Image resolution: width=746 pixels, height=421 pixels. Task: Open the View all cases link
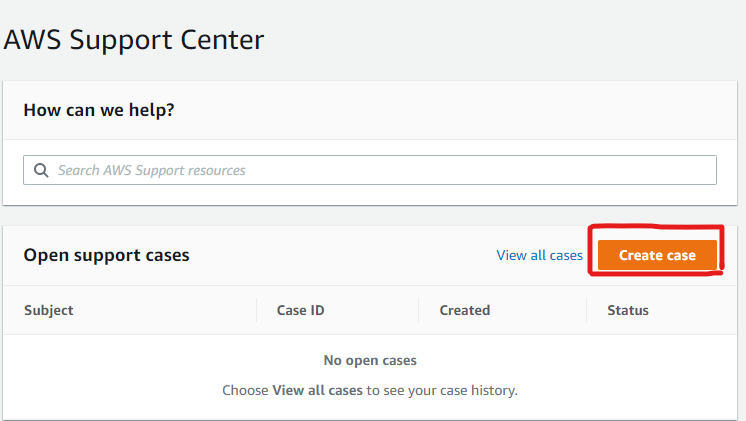(x=539, y=255)
